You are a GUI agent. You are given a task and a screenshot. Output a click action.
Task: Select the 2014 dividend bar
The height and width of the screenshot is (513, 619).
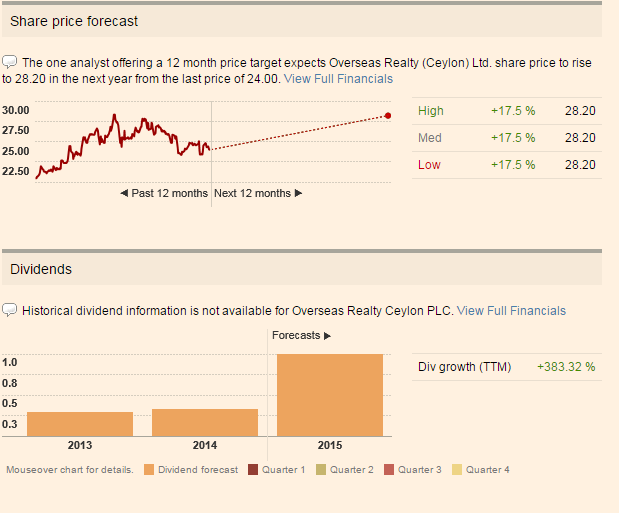(x=205, y=423)
